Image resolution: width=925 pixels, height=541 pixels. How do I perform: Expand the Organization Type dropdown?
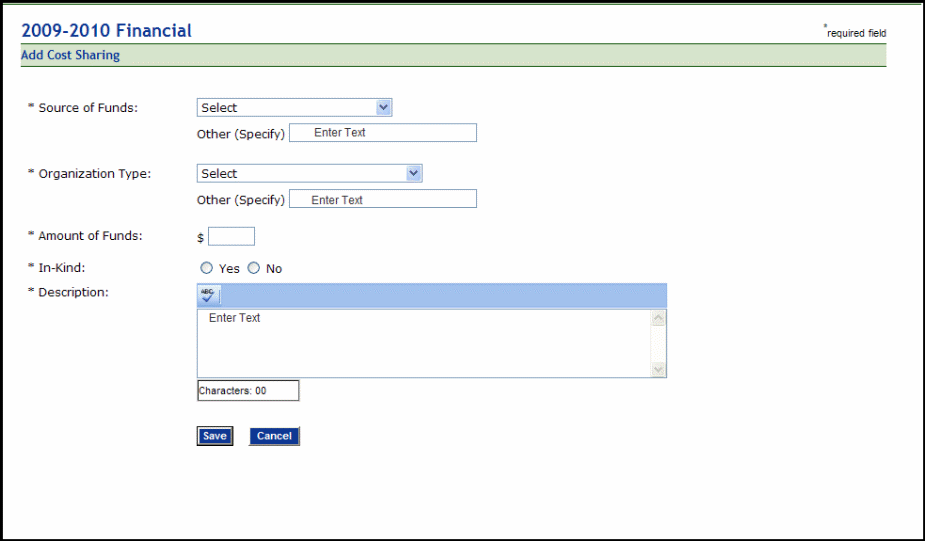[x=309, y=174]
